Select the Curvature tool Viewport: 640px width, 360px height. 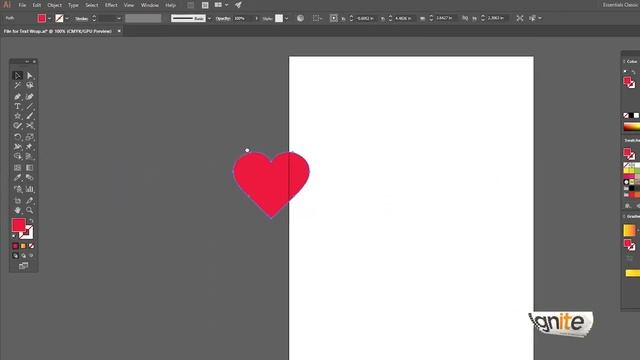pyautogui.click(x=30, y=97)
